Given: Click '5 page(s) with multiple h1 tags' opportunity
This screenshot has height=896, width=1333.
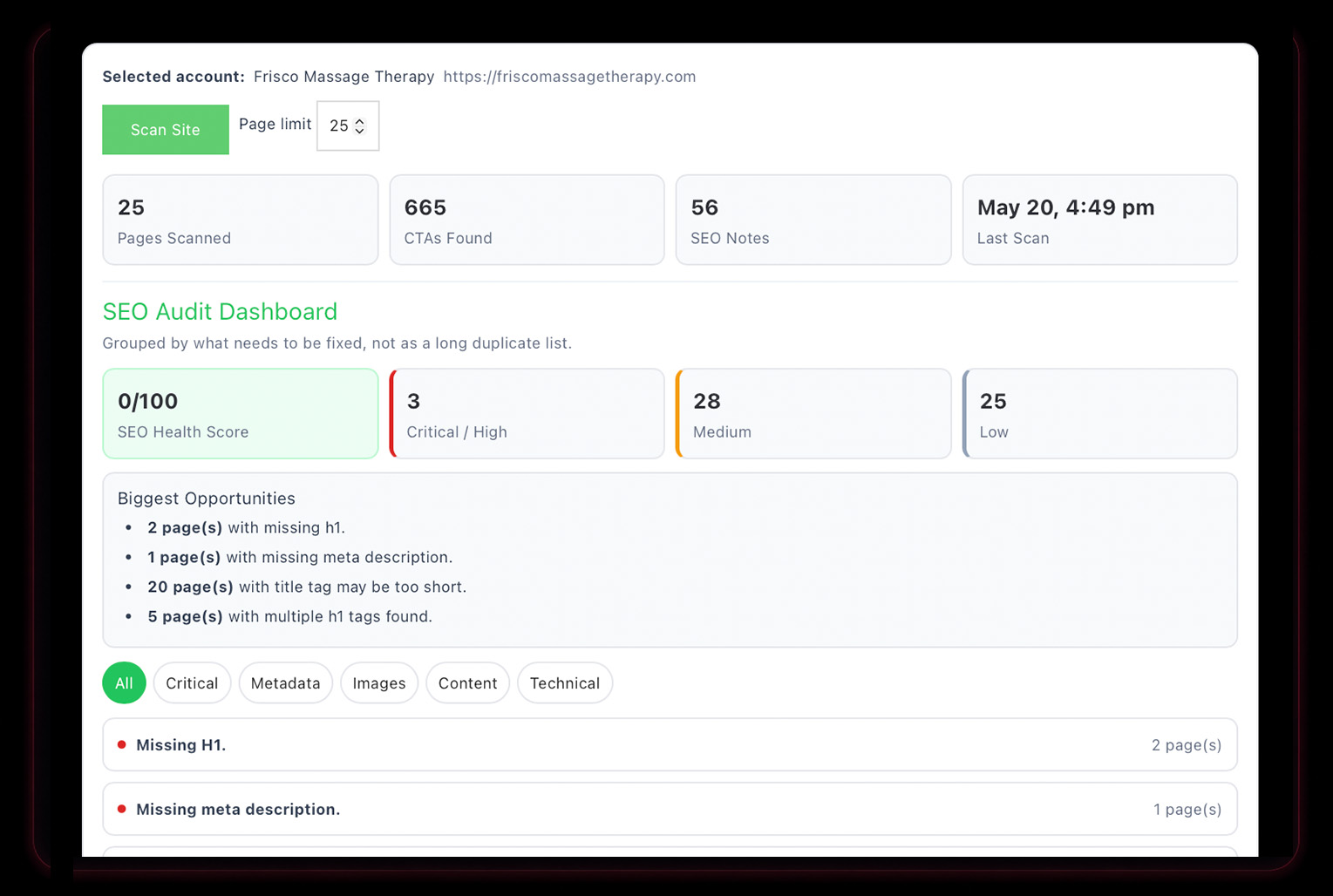Looking at the screenshot, I should click(290, 617).
